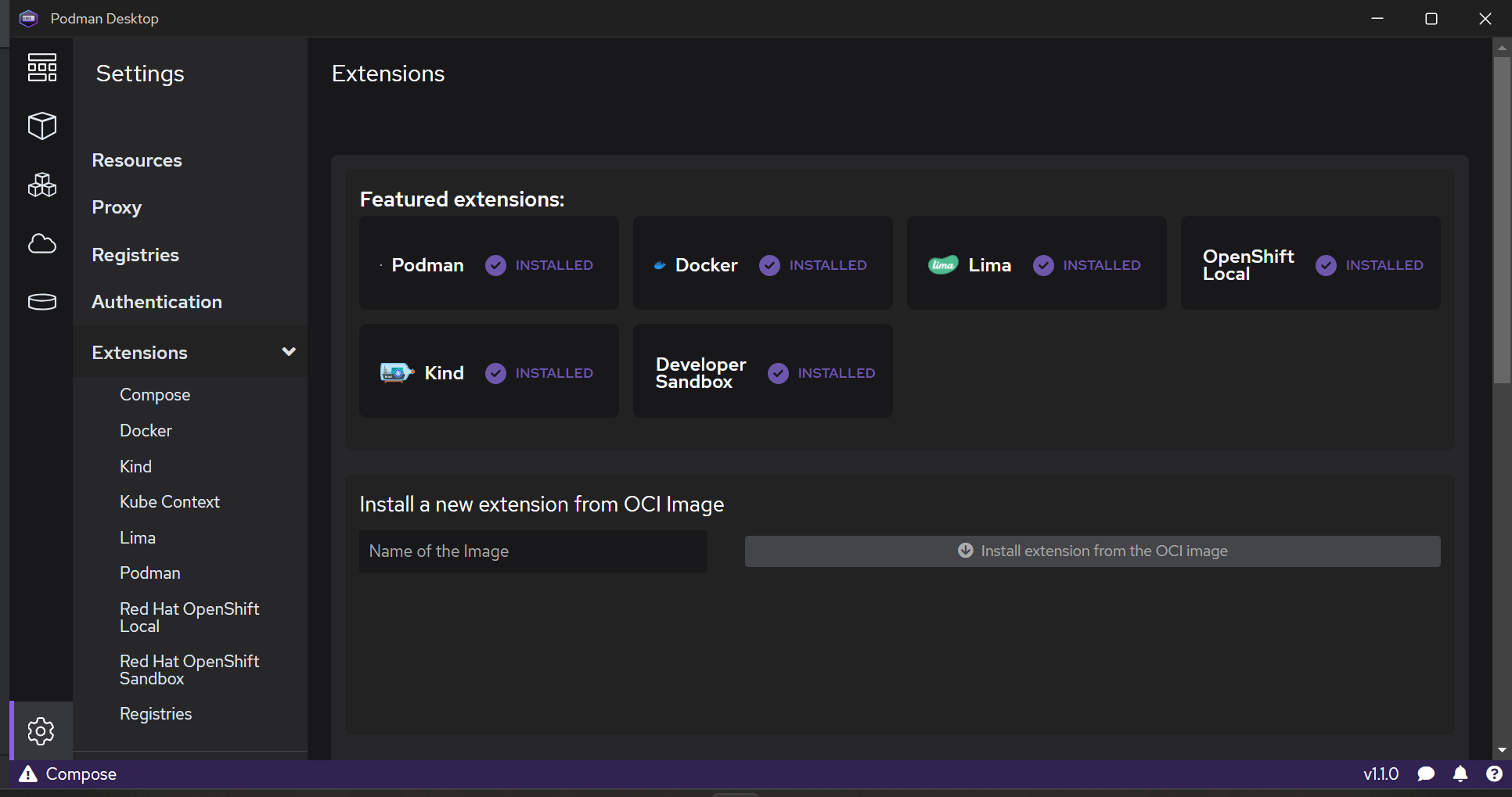Viewport: 1512px width, 797px height.
Task: Open Proxy settings
Action: (x=117, y=207)
